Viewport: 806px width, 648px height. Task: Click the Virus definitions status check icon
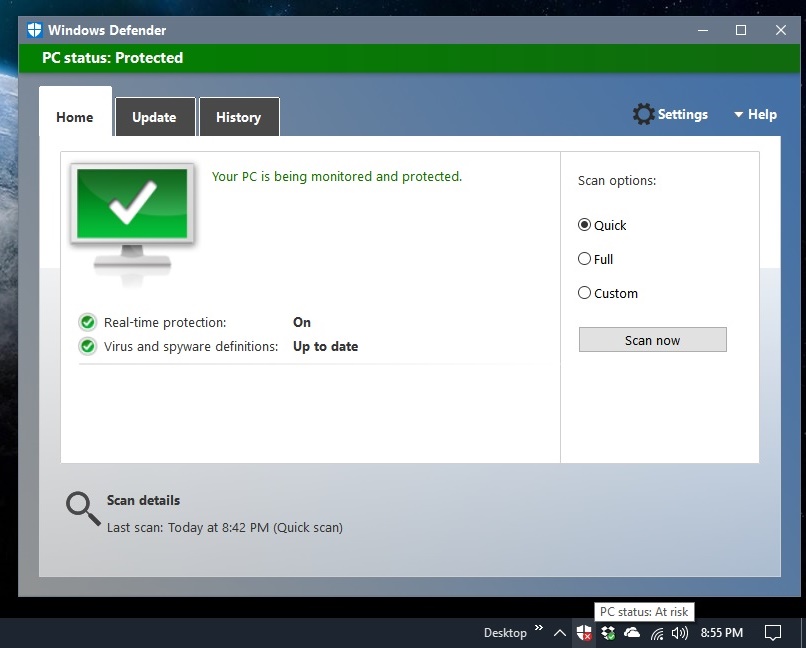pyautogui.click(x=86, y=346)
